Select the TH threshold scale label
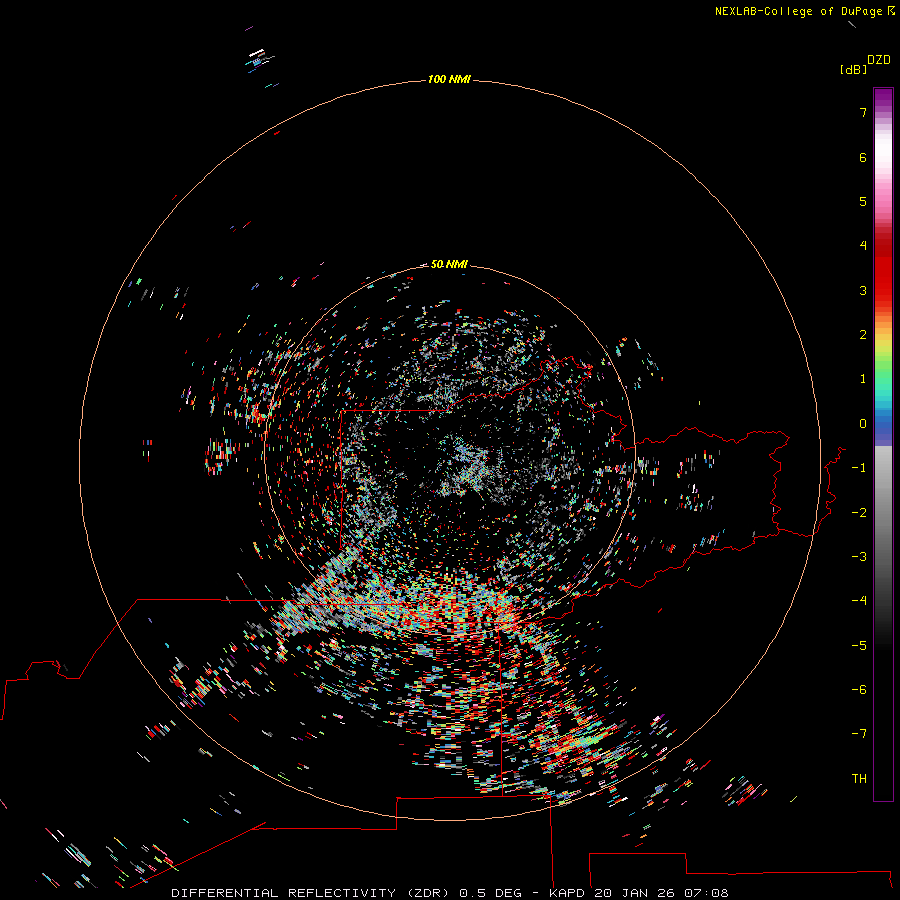 click(x=859, y=779)
